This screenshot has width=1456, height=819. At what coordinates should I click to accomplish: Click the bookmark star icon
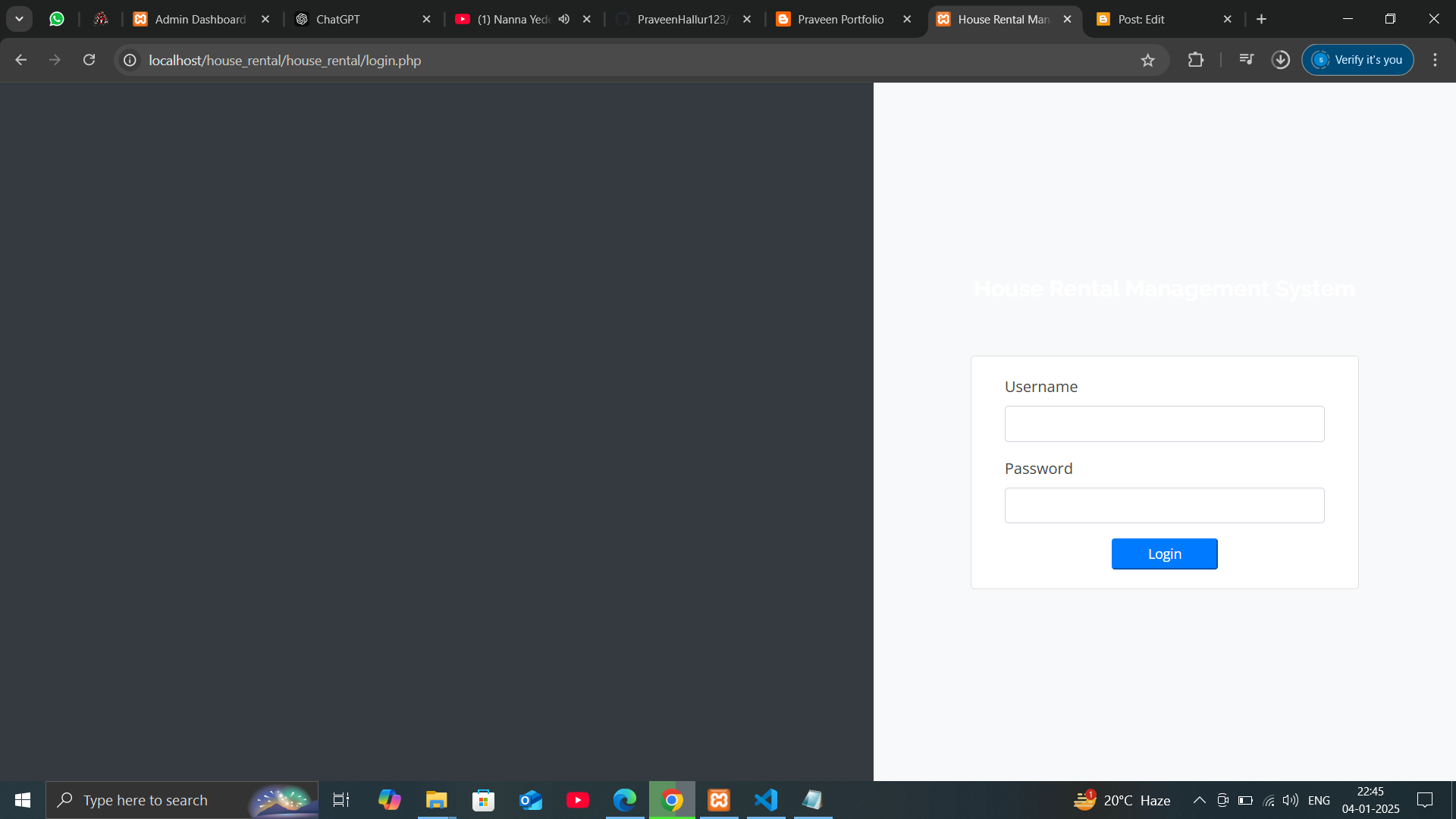pos(1147,60)
